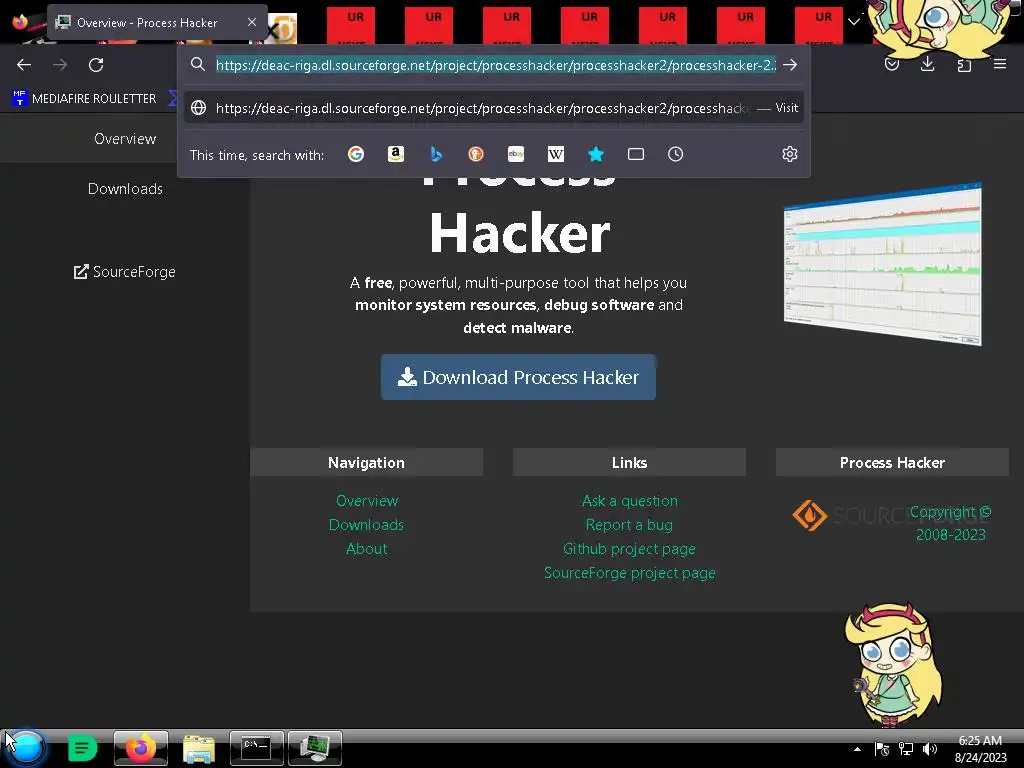This screenshot has height=768, width=1024.
Task: Search this time with Amazon
Action: pos(396,154)
